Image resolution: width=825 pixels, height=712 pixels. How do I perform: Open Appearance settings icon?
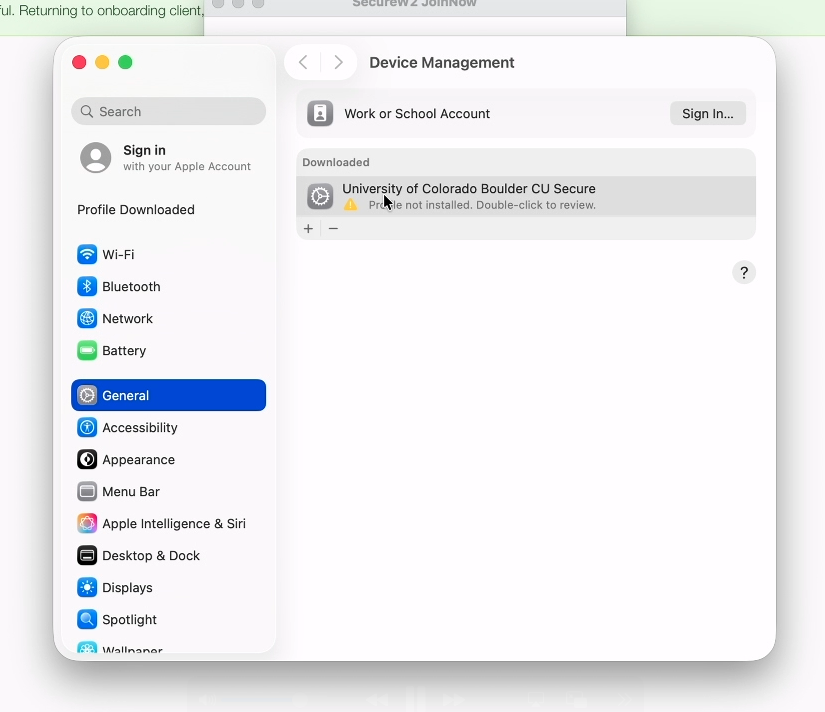(87, 460)
